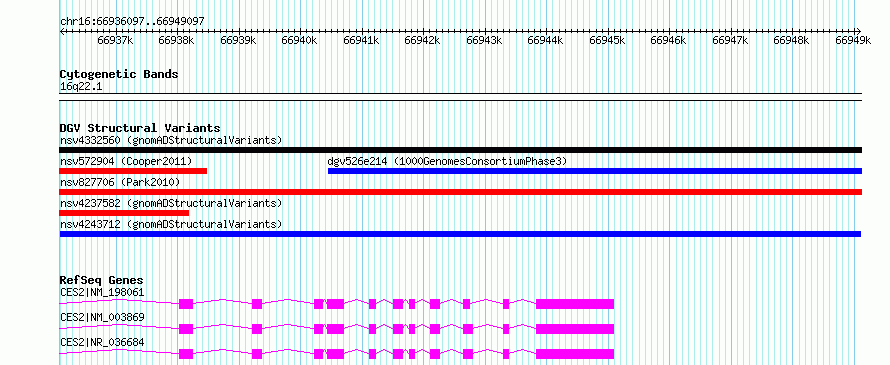Click the nsv4243712 variant label
This screenshot has width=890, height=365.
(x=171, y=224)
